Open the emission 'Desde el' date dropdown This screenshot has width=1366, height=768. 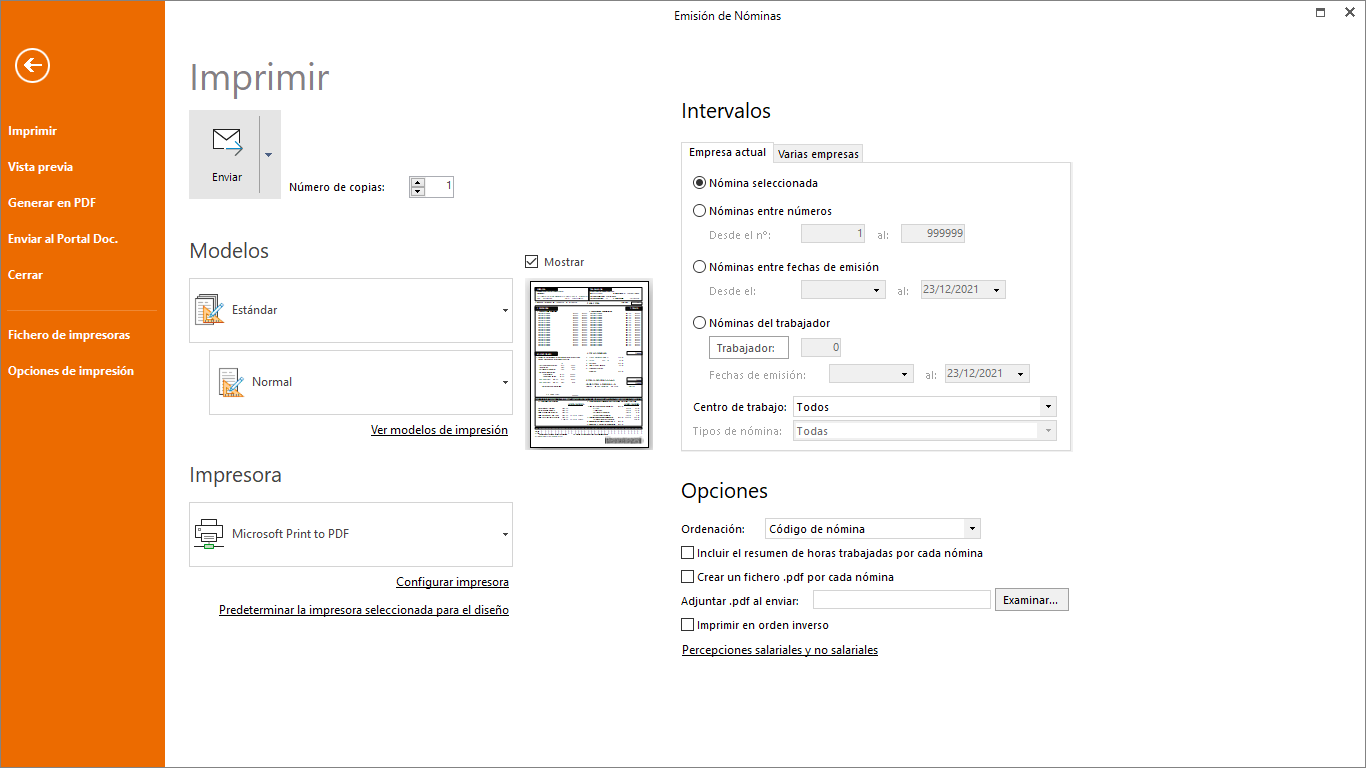point(877,290)
